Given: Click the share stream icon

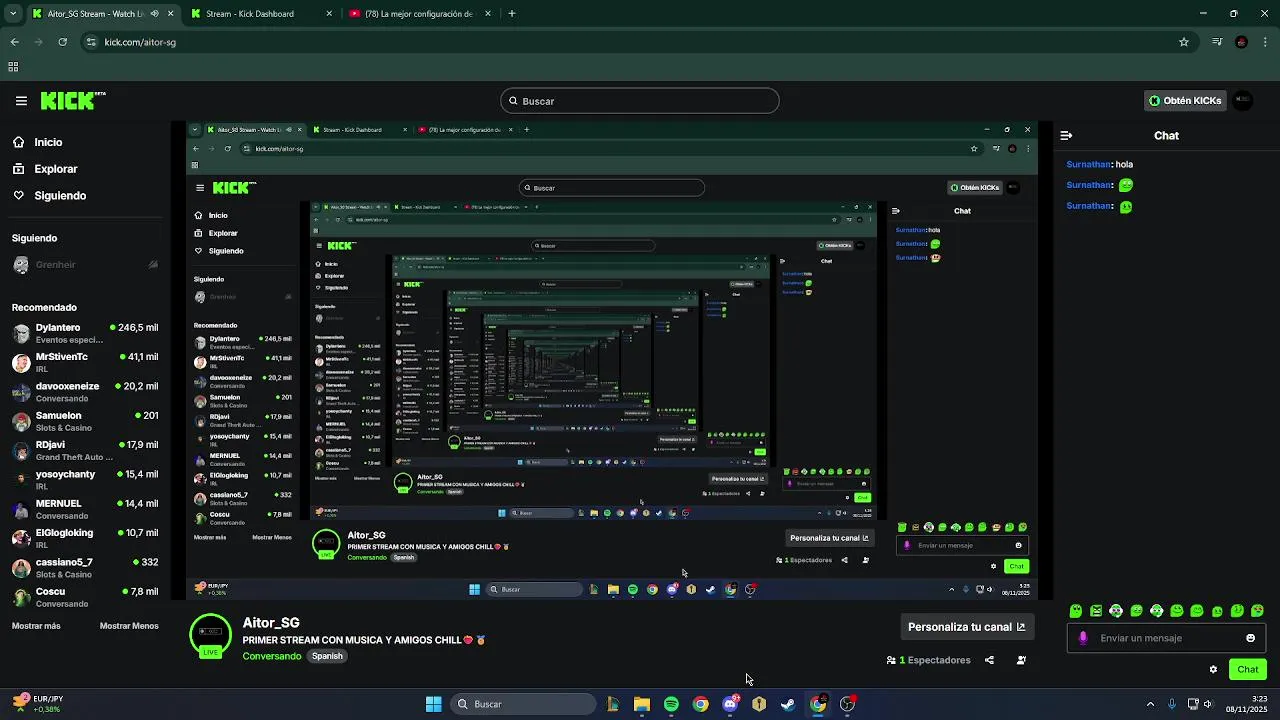Looking at the screenshot, I should coord(989,660).
